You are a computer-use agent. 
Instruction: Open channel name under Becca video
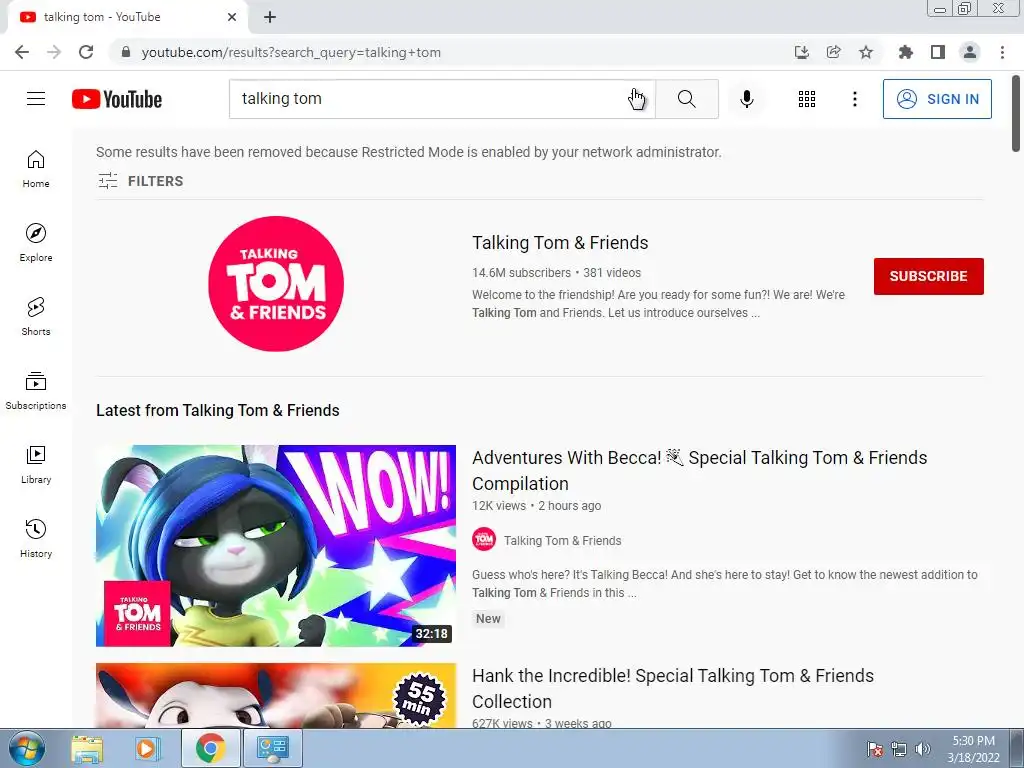[x=562, y=541]
